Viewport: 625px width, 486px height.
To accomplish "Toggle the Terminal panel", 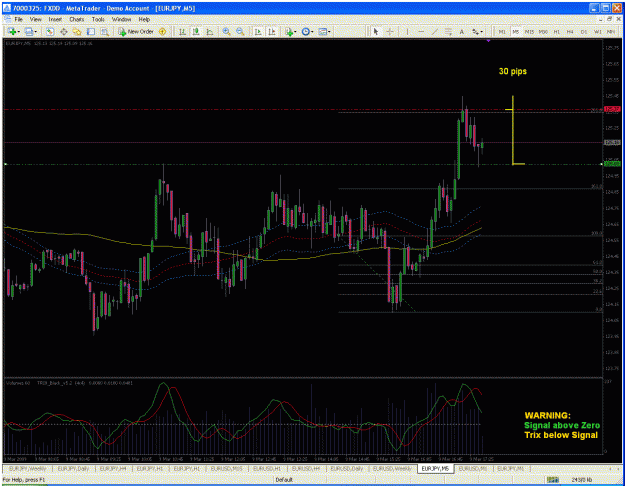I will point(91,31).
